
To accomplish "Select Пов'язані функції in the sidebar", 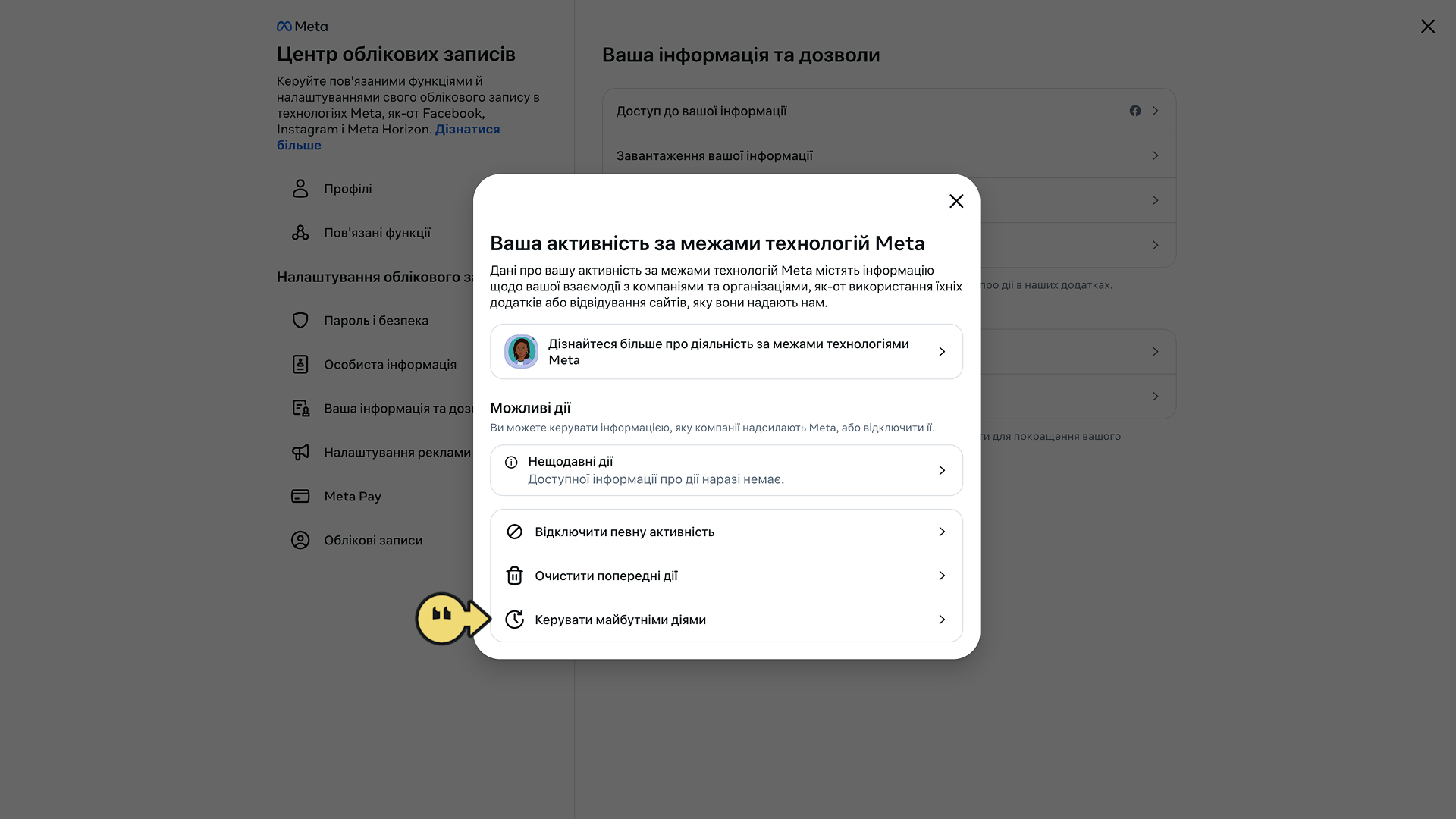I will click(377, 233).
